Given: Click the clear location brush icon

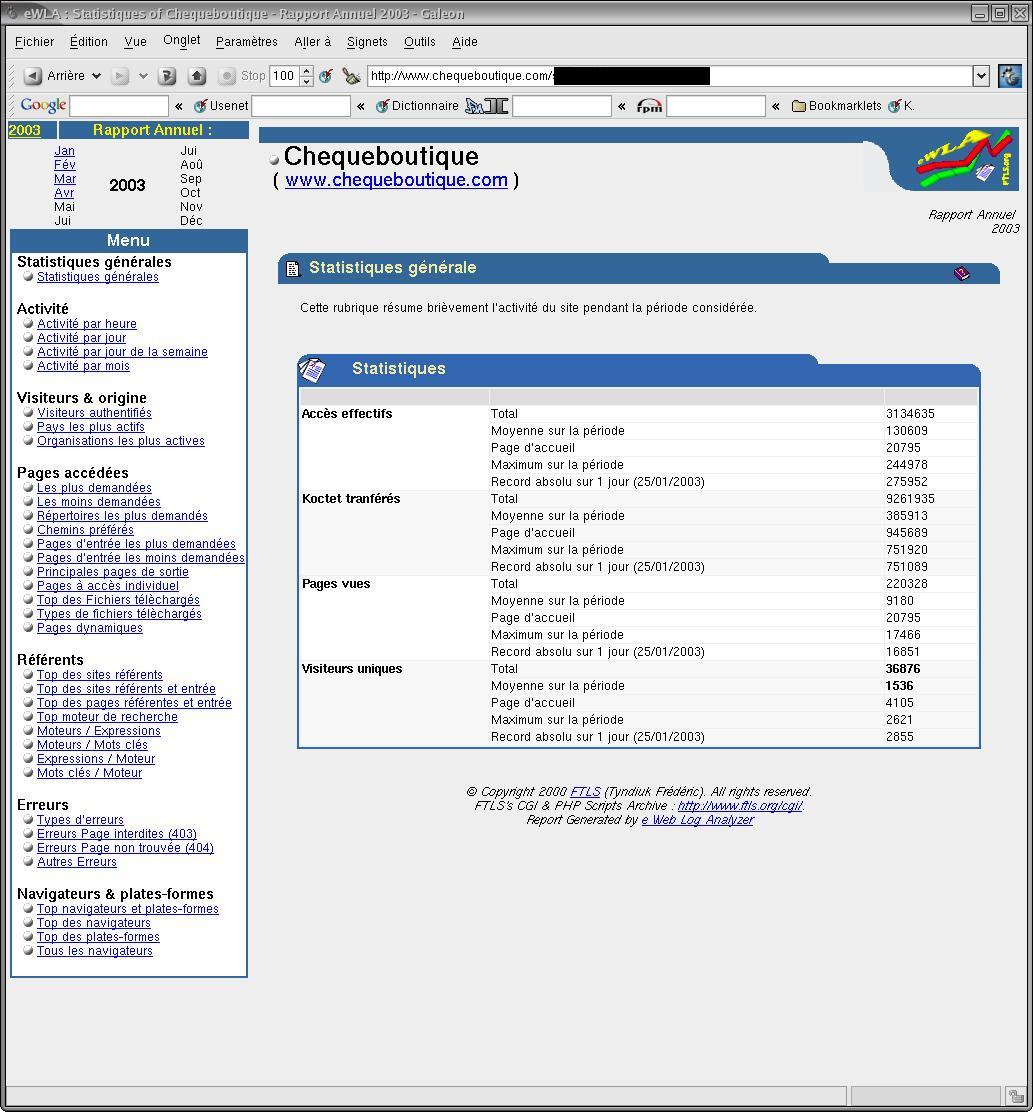Looking at the screenshot, I should (x=351, y=76).
